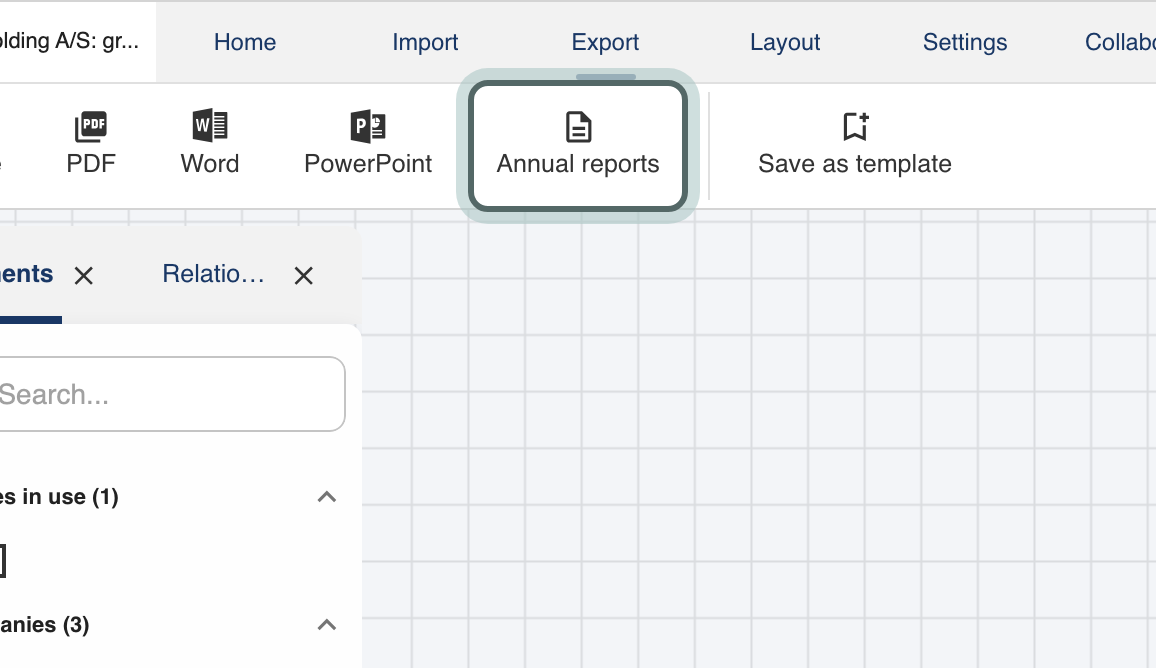Close the Relatio… panel tab

click(x=304, y=276)
